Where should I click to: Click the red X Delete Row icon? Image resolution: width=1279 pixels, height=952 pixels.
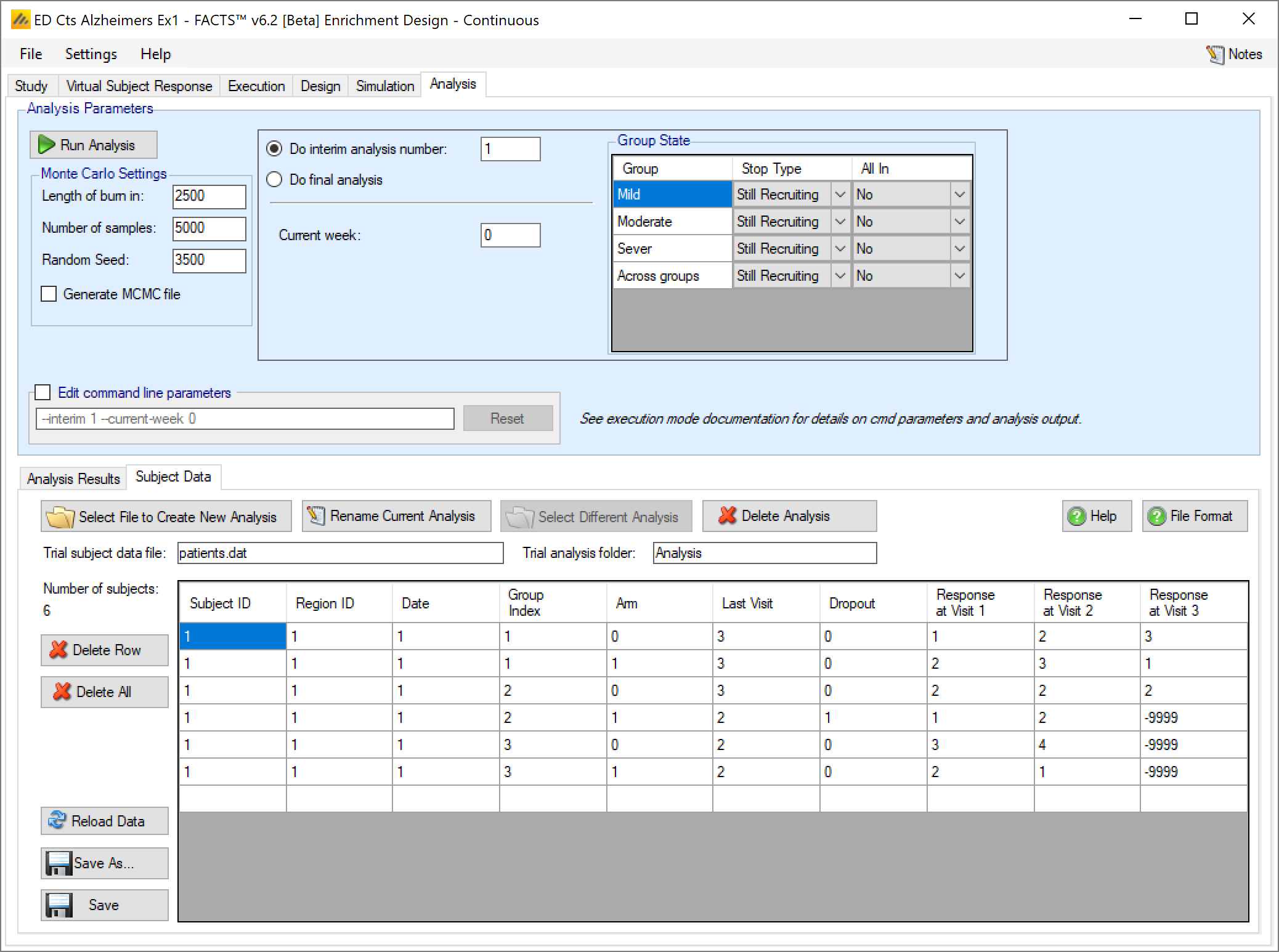point(59,650)
